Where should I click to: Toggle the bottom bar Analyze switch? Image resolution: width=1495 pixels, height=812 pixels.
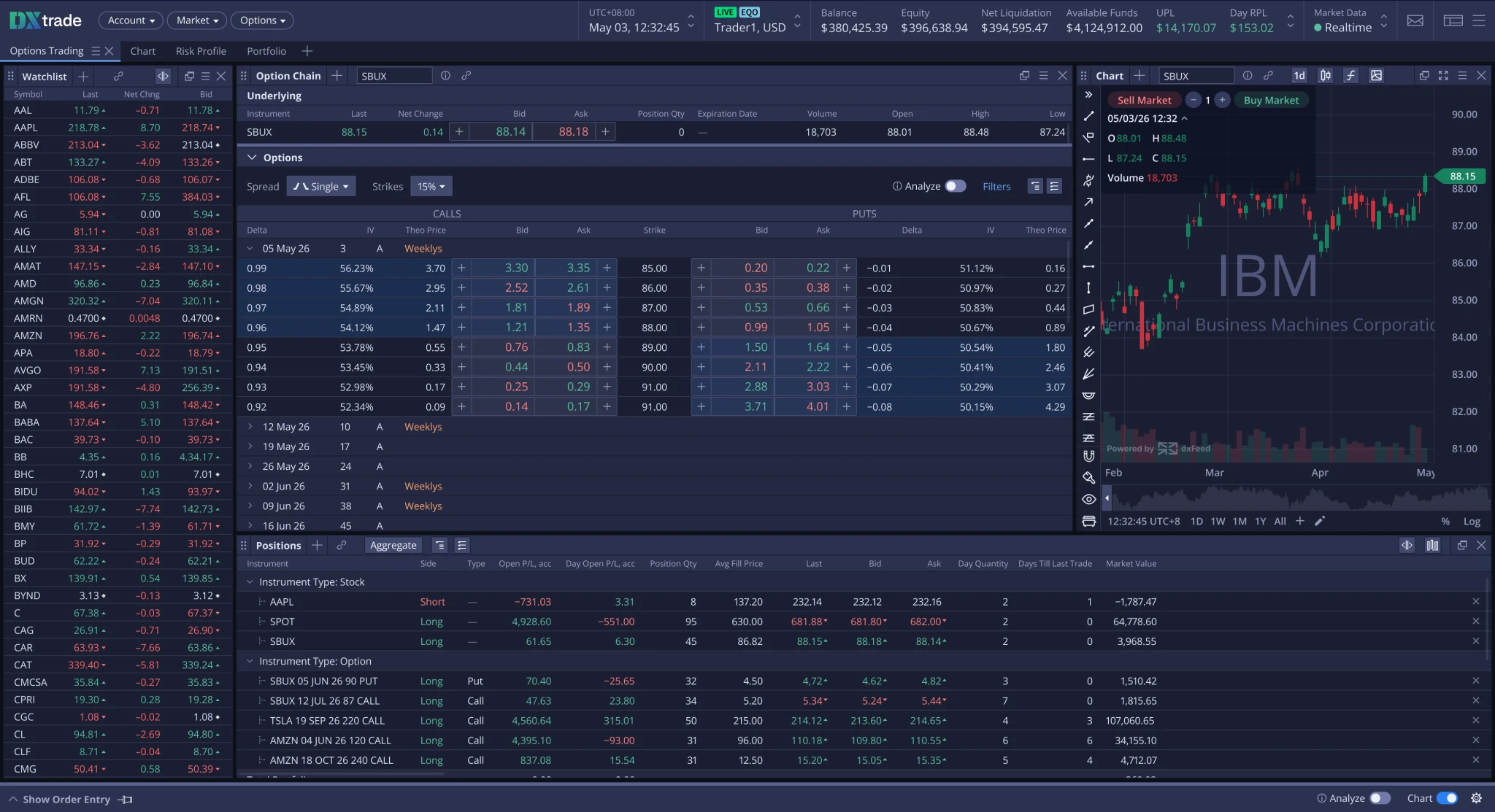click(1380, 798)
